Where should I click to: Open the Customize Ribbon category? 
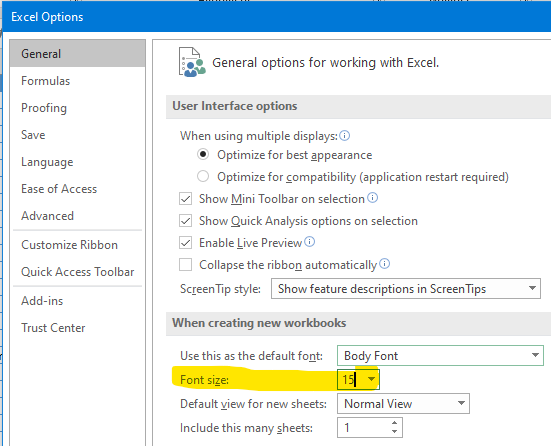[78, 245]
